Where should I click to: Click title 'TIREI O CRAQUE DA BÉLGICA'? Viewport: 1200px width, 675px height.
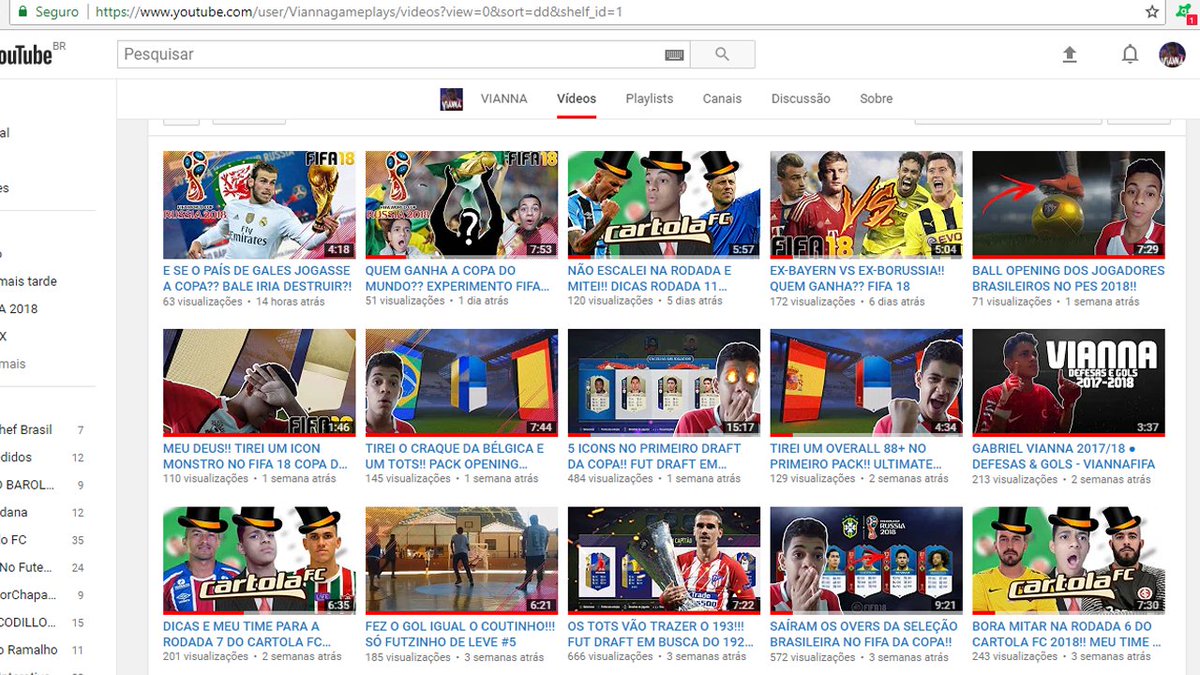coord(455,456)
